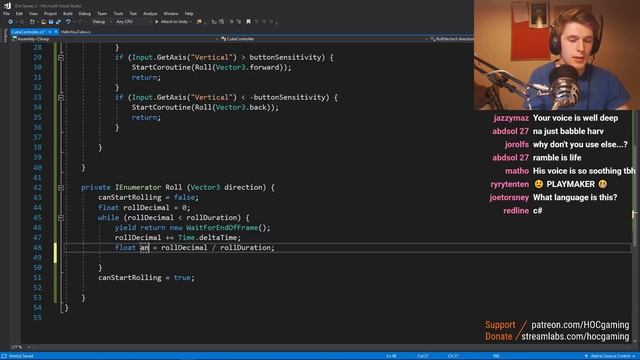Collapse the if block at line 33

click(x=61, y=98)
